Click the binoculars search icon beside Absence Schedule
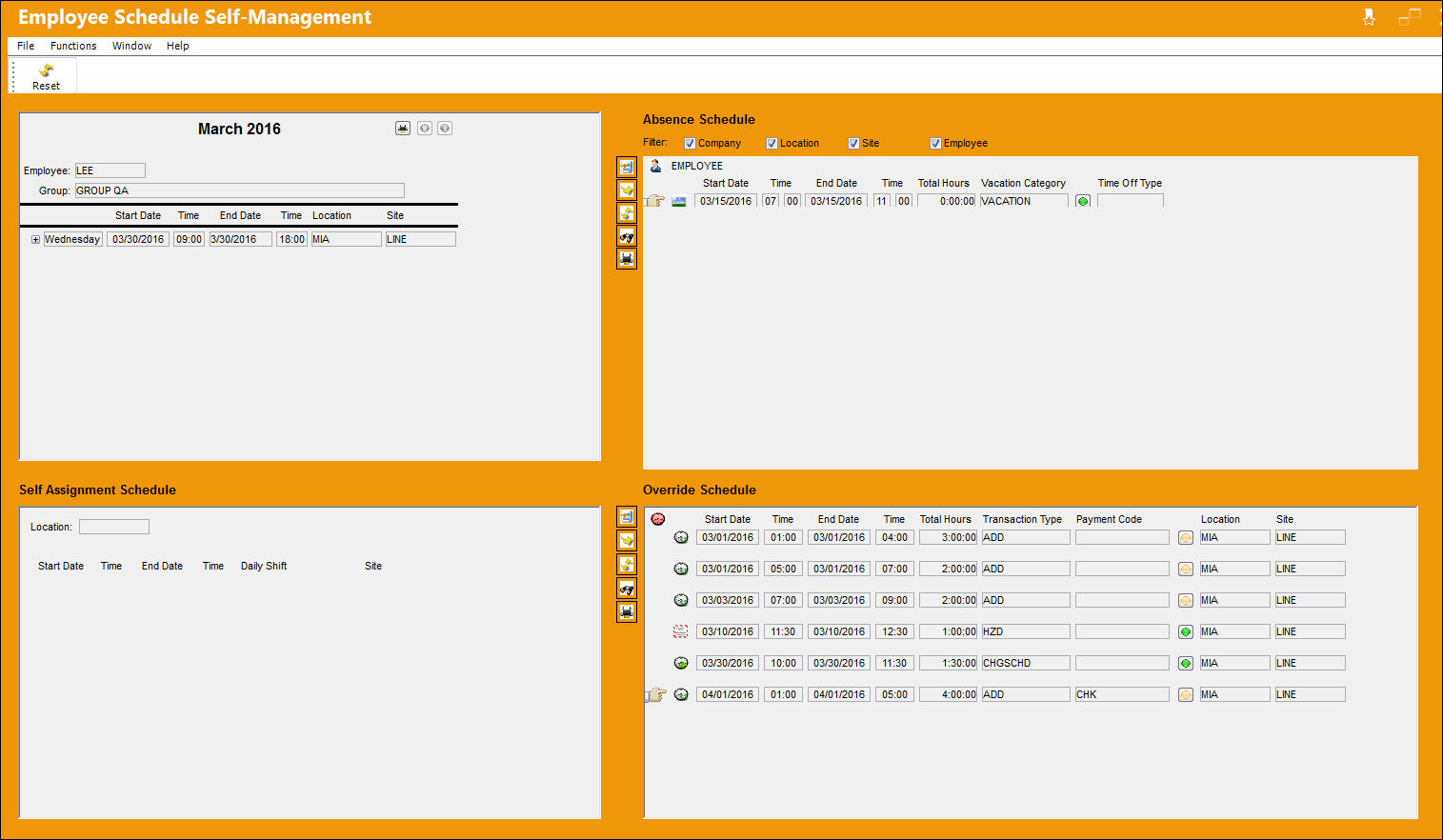Image resolution: width=1443 pixels, height=840 pixels. click(x=627, y=235)
